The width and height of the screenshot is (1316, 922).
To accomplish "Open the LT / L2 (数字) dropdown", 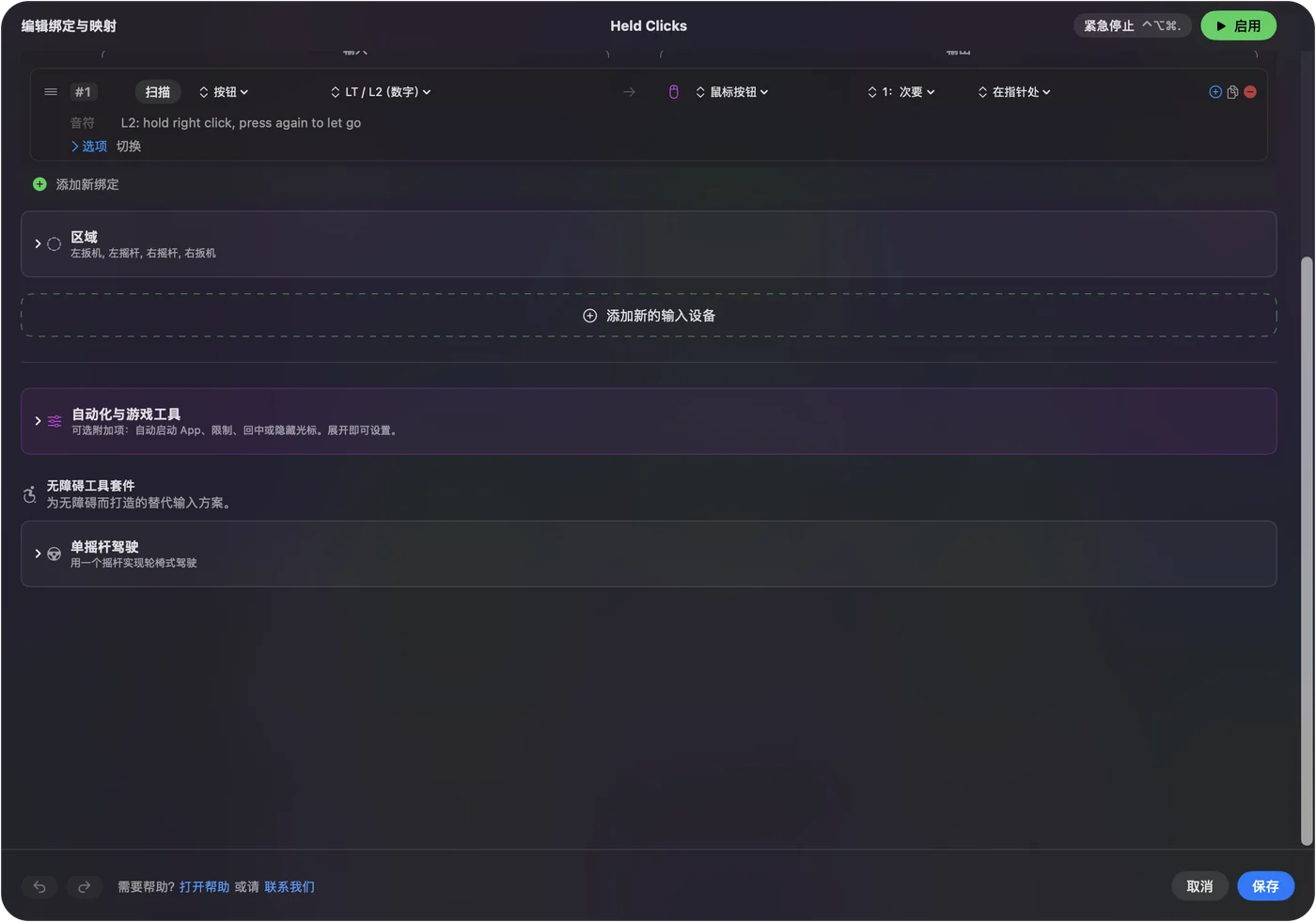I will click(x=381, y=92).
